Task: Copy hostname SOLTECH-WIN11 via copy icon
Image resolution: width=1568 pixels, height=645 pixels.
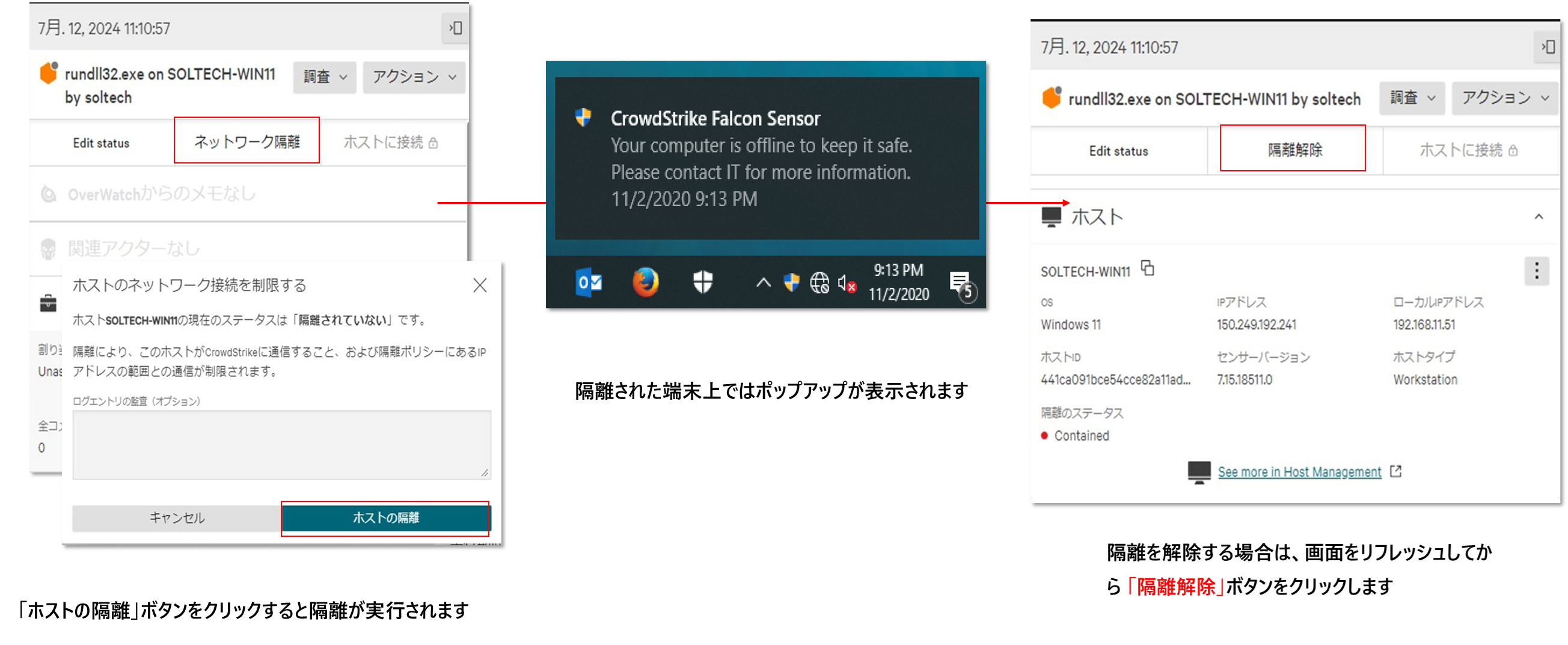Action: (x=1147, y=267)
